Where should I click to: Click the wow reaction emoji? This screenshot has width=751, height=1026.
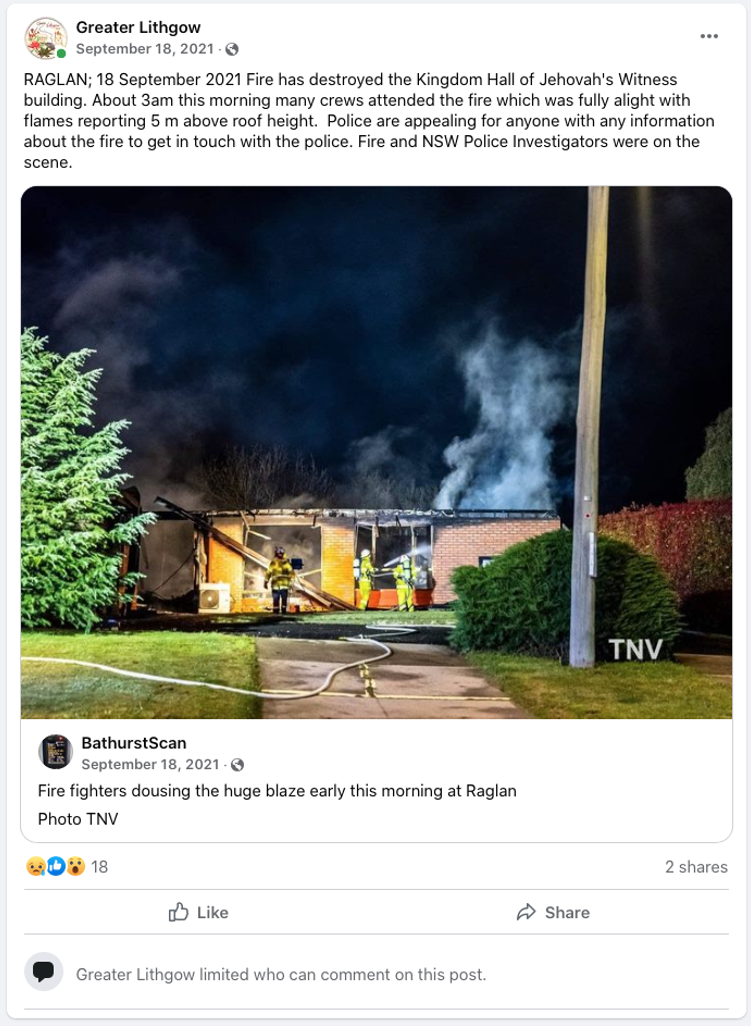pos(76,867)
